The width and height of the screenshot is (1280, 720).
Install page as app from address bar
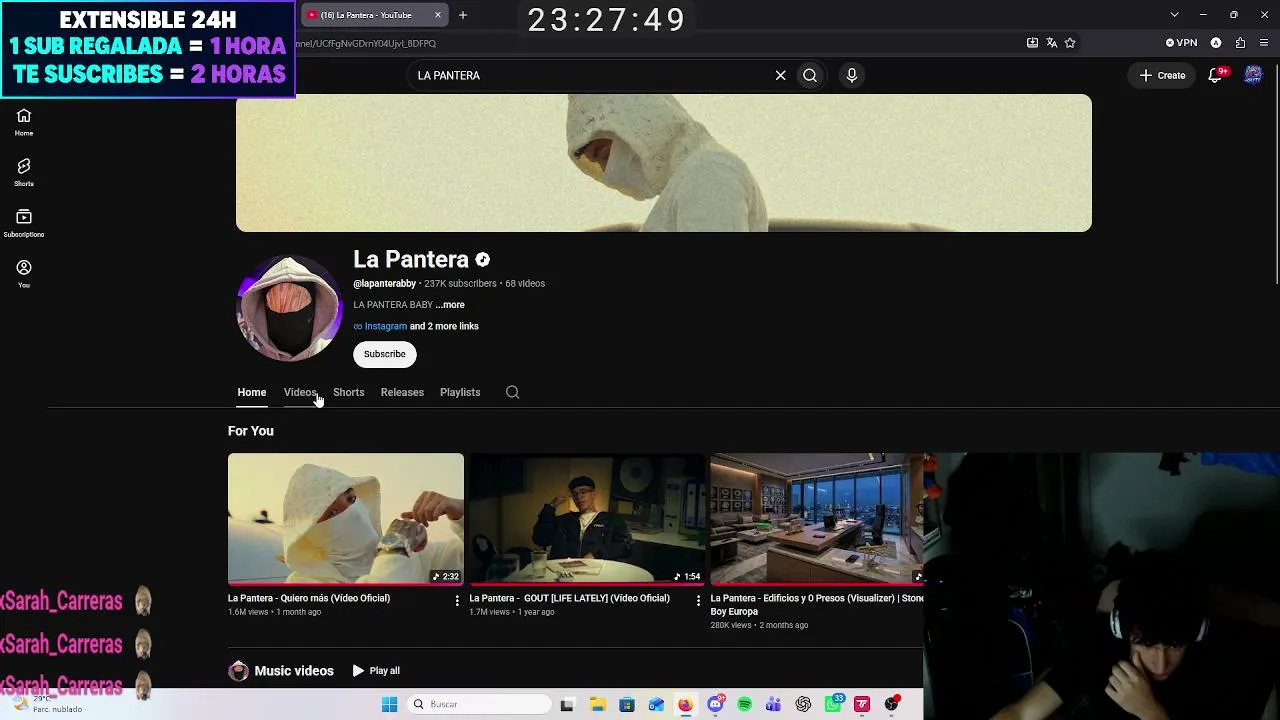click(1032, 43)
